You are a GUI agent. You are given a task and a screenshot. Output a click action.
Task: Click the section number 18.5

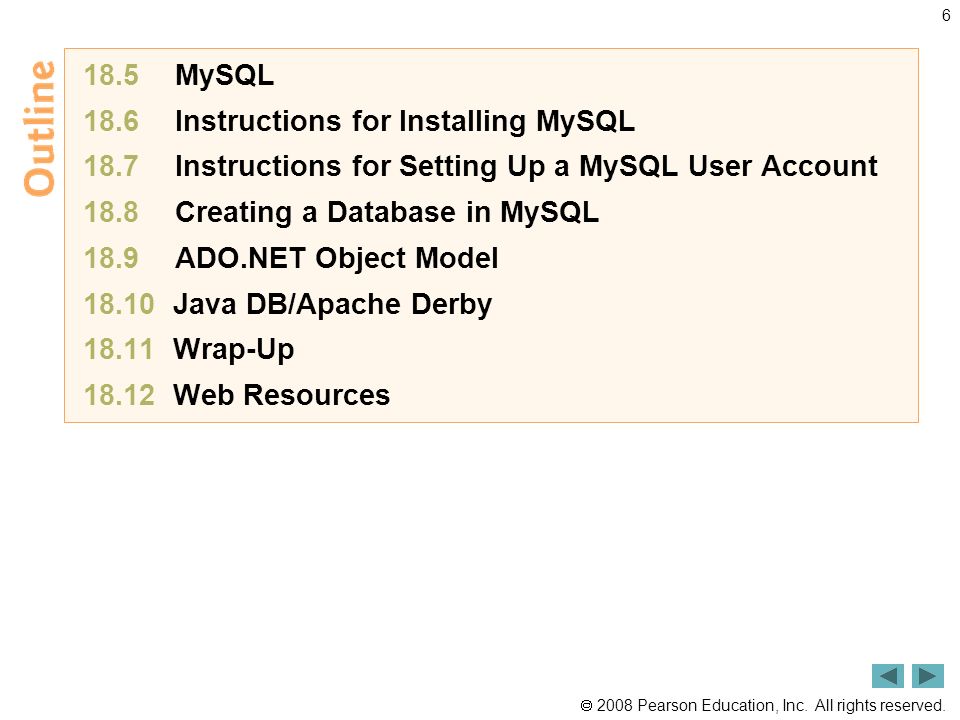[x=111, y=76]
